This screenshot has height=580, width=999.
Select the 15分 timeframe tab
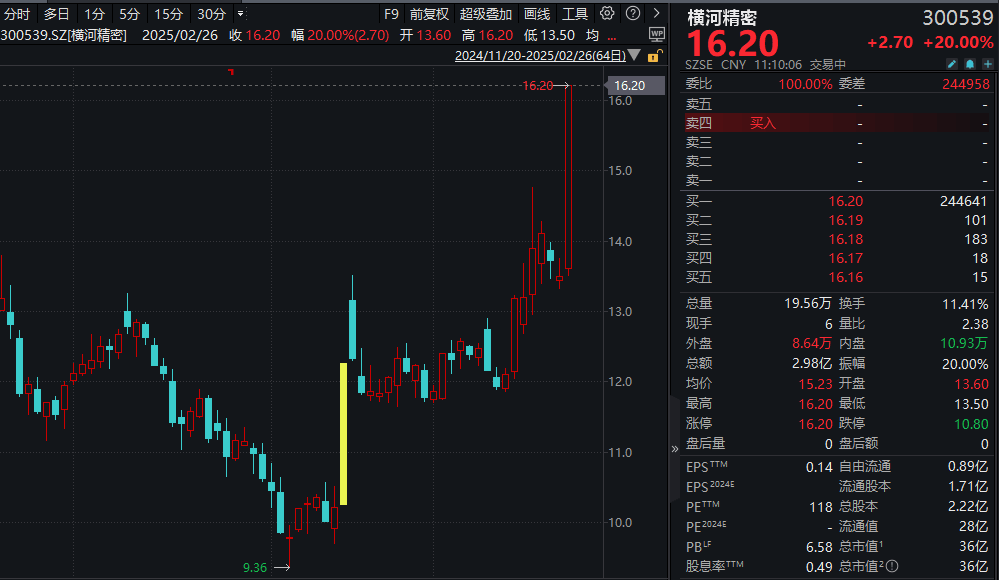click(168, 14)
